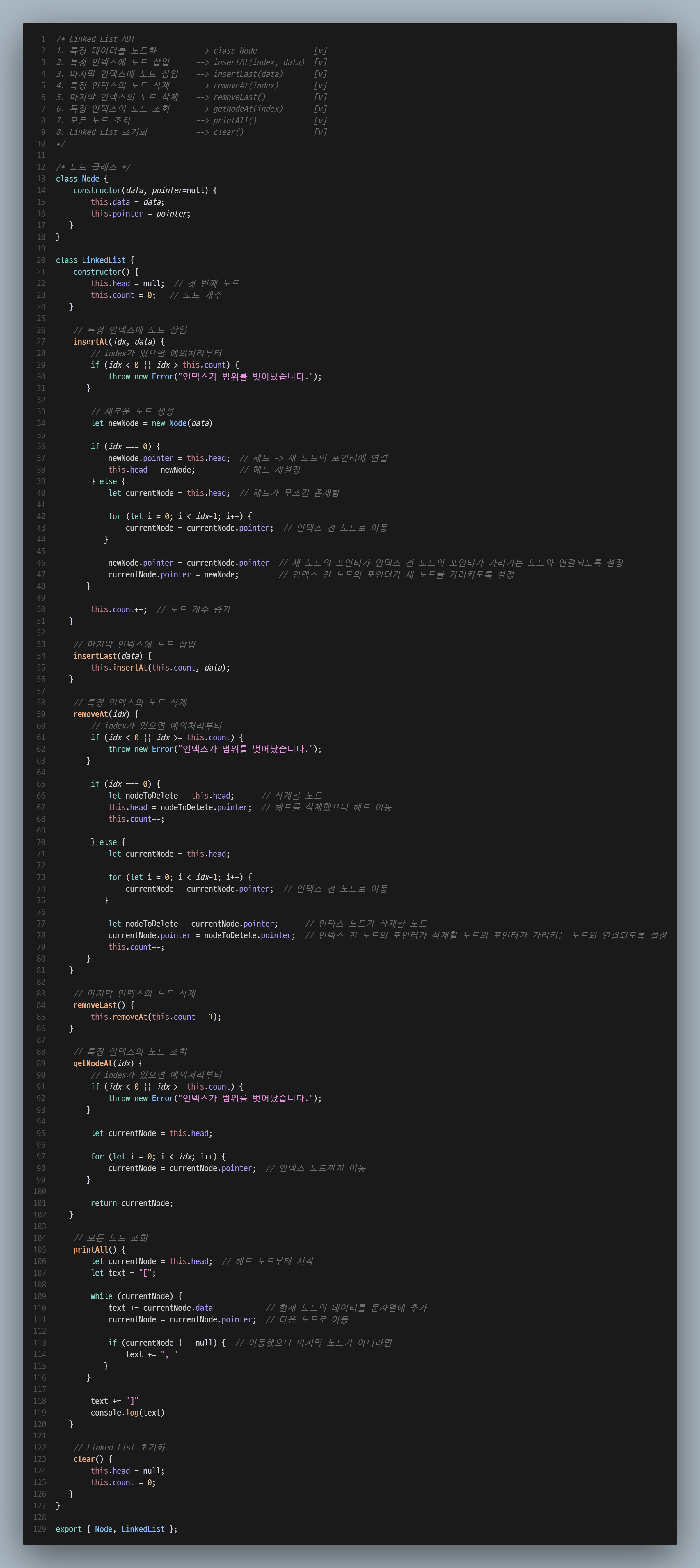Click '} else {' on line 70
This screenshot has width=700, height=1568.
[108, 842]
